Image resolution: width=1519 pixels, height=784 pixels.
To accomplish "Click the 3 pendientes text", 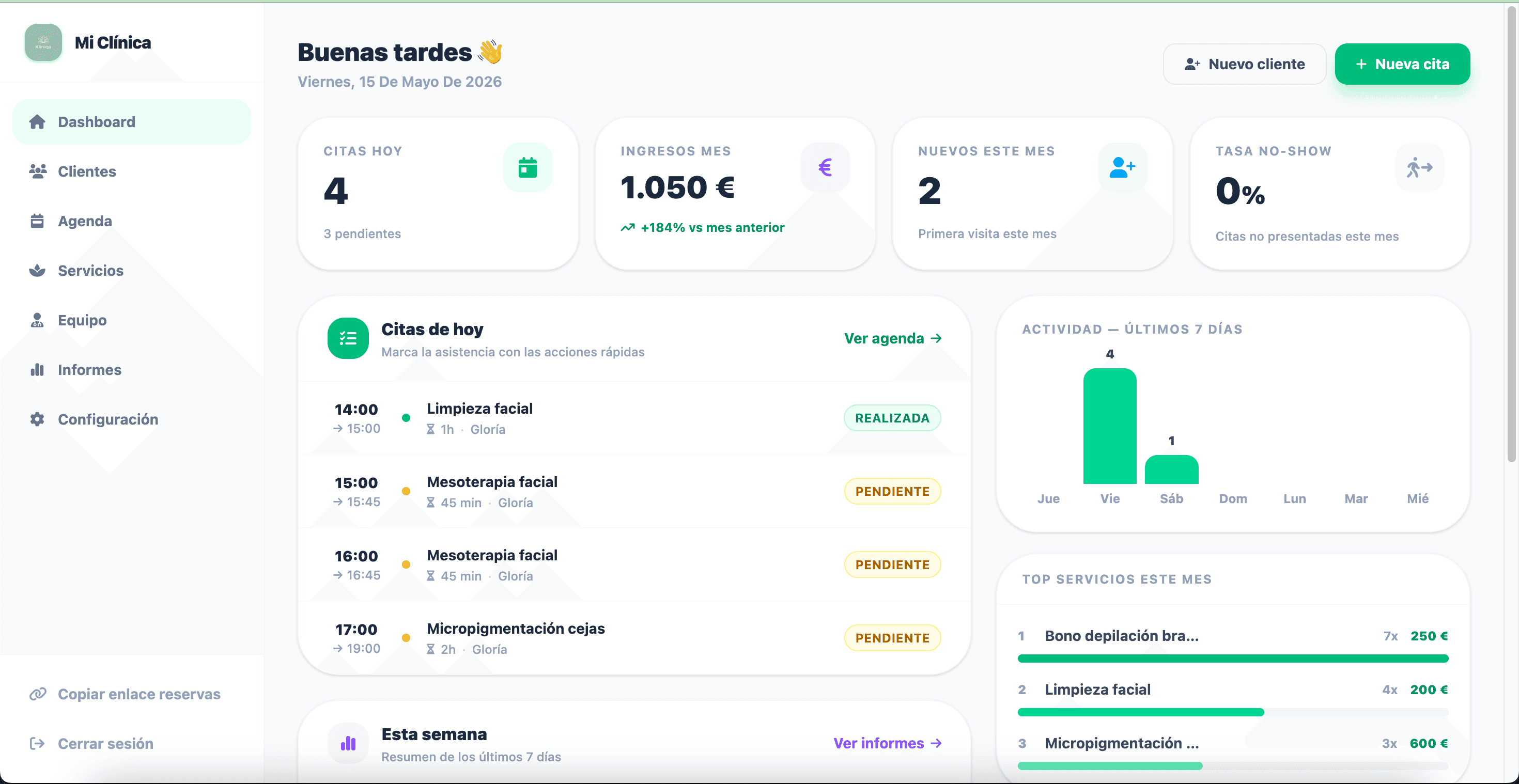I will (362, 234).
